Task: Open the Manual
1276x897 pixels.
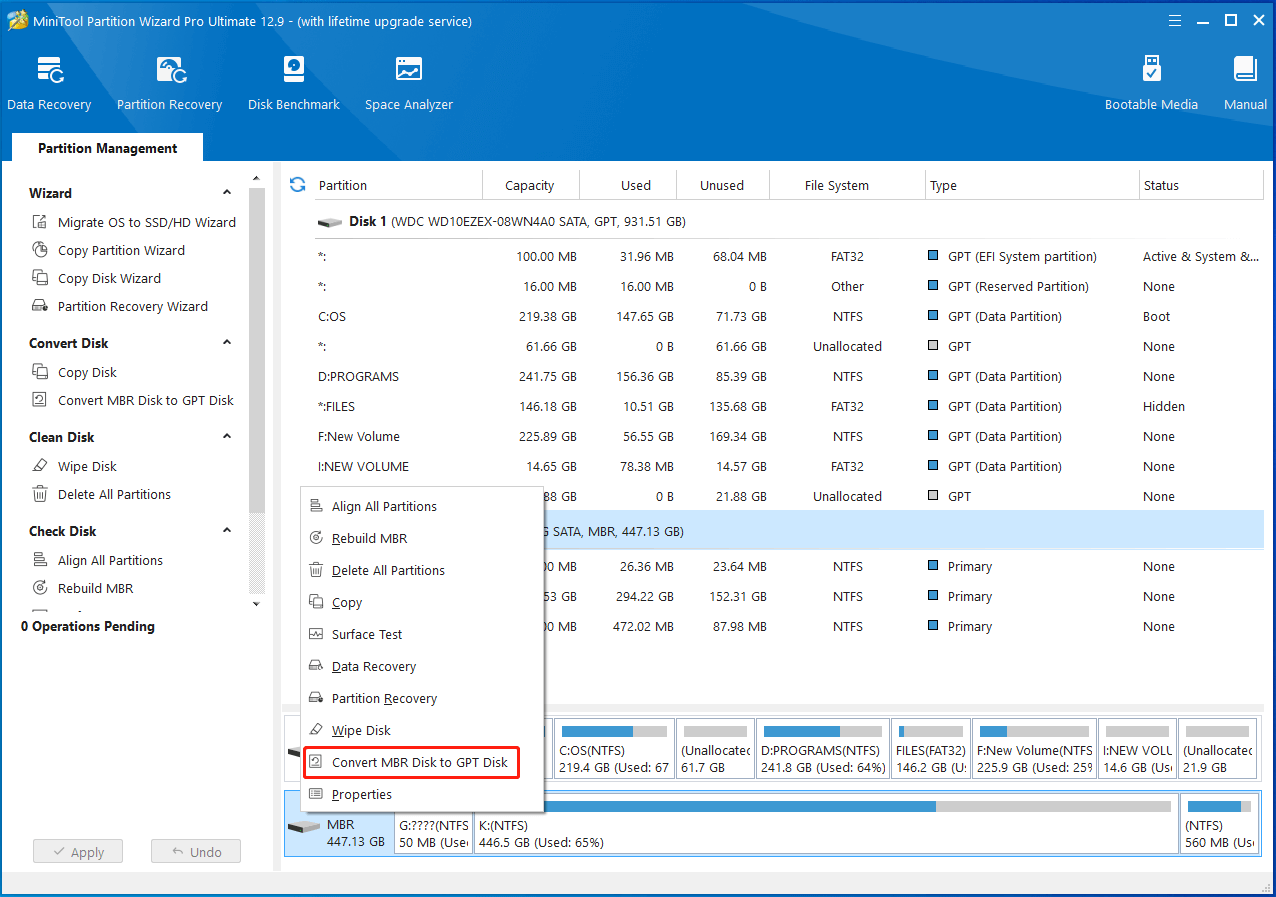Action: point(1244,80)
